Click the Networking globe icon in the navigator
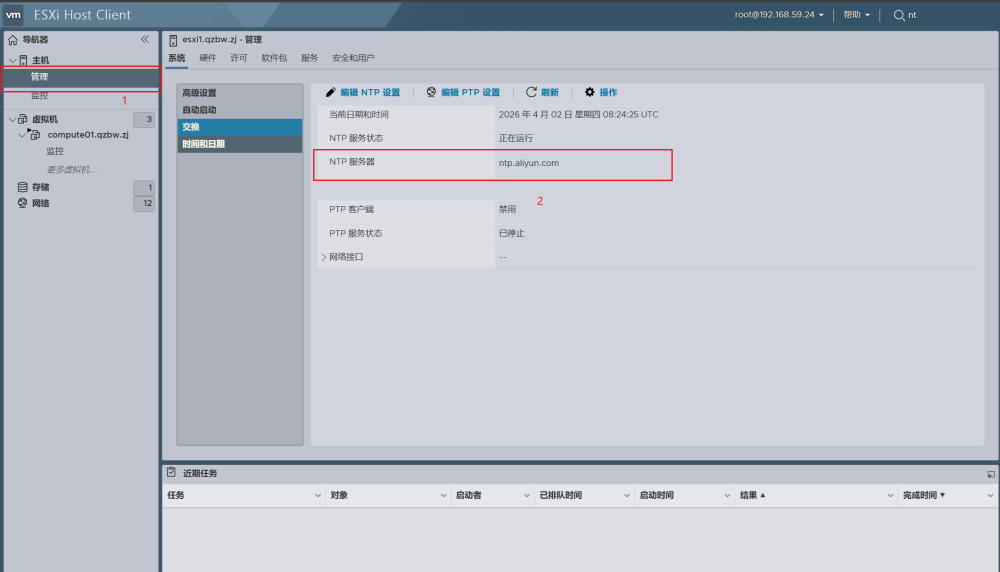 coord(22,203)
